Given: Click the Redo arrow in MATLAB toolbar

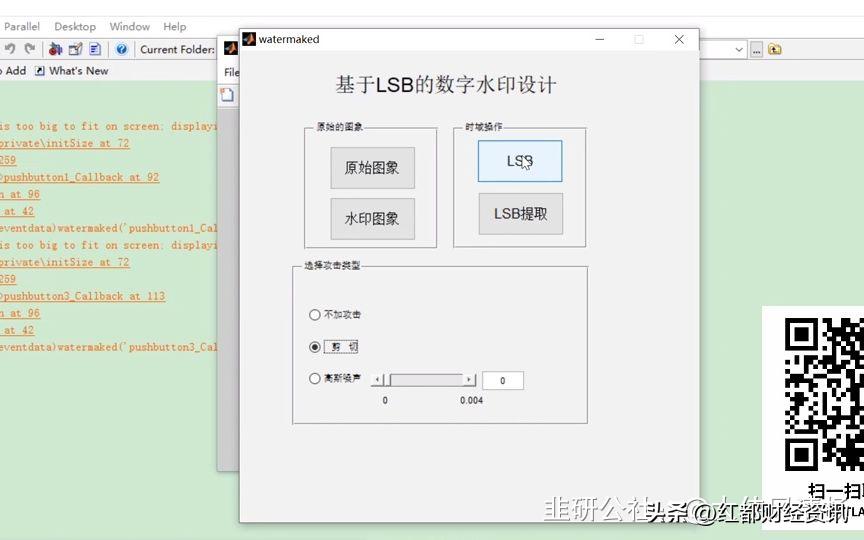Looking at the screenshot, I should click(30, 49).
